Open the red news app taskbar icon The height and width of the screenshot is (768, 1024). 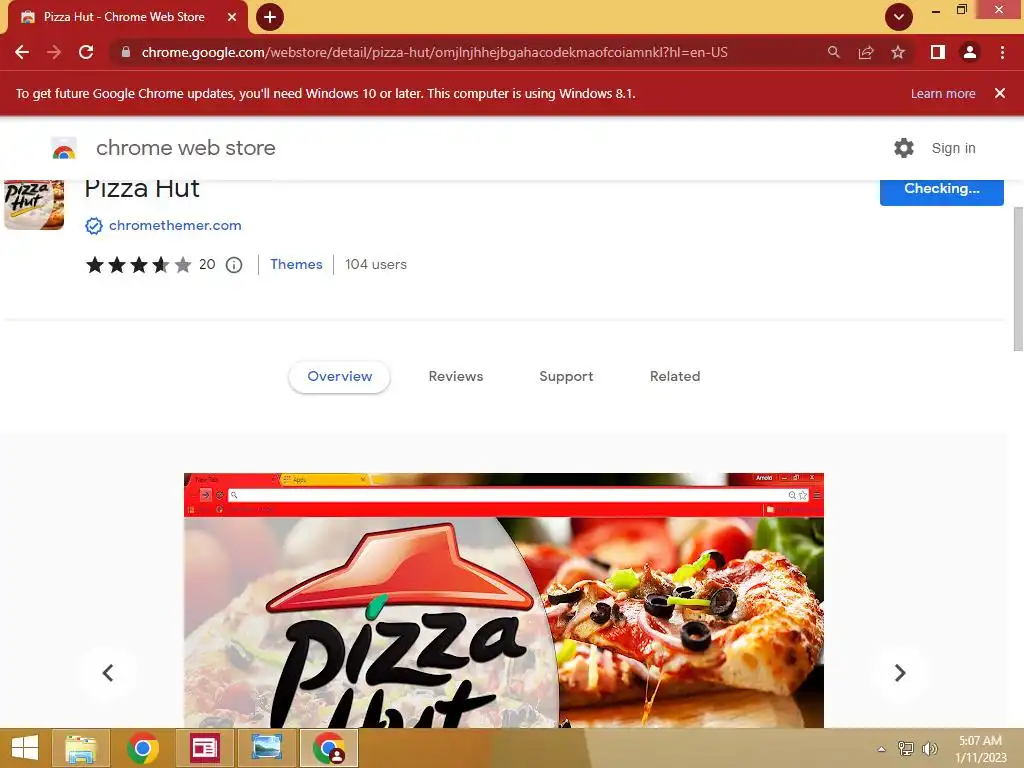click(204, 748)
